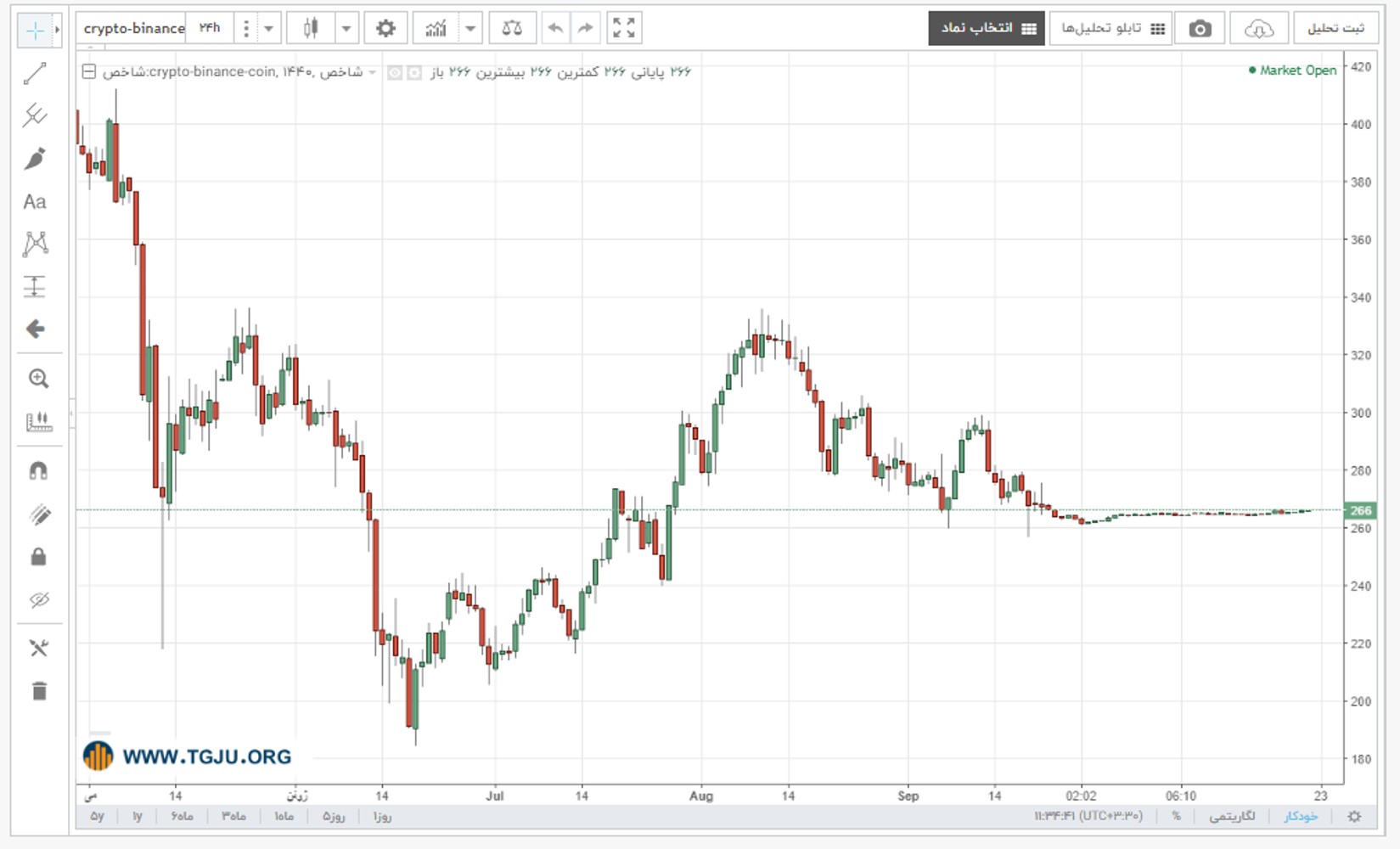Click the cloud save icon
Viewport: 1400px width, 849px height.
[1259, 29]
